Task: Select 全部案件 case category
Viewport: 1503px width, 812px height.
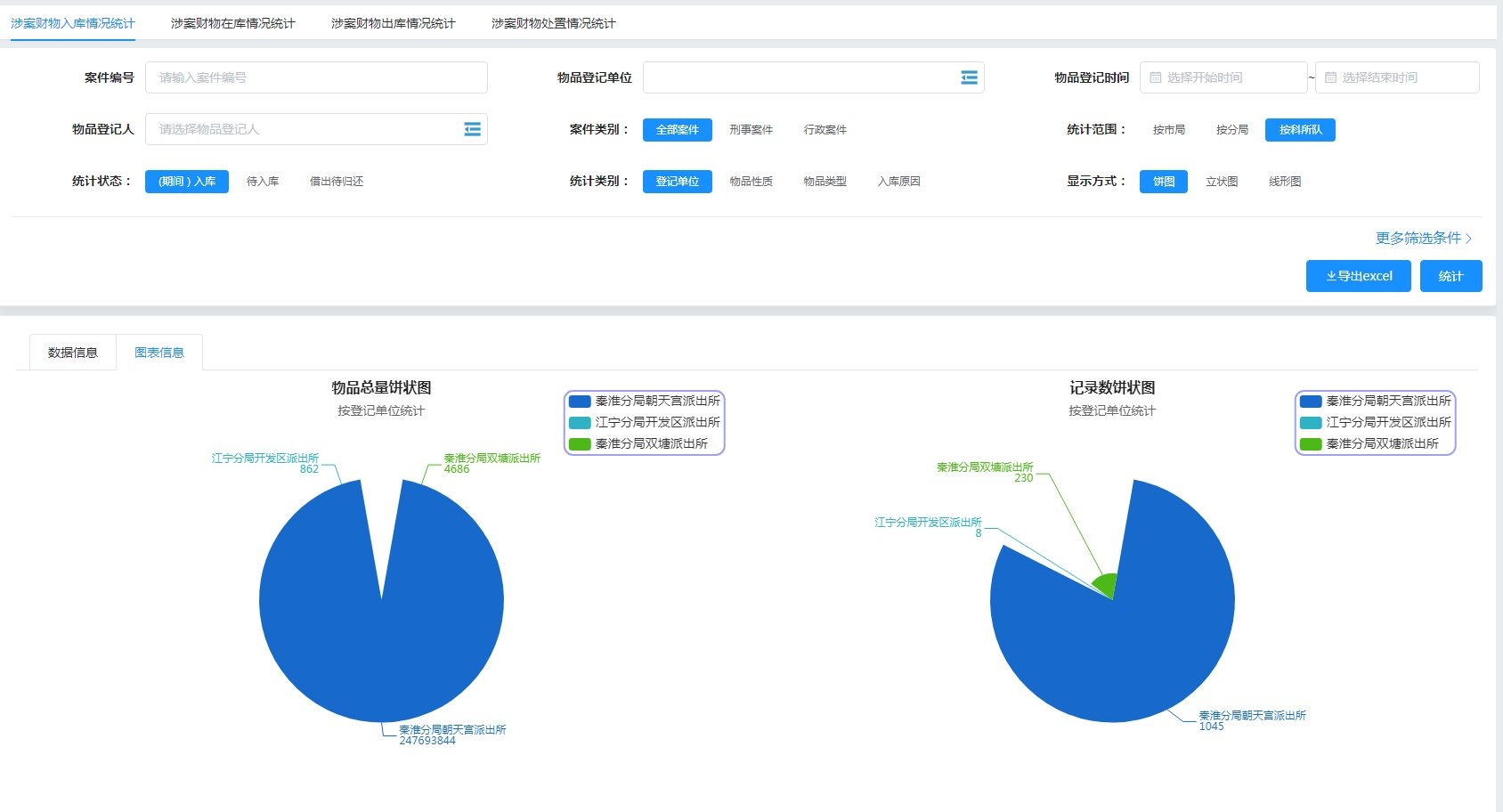Action: click(678, 130)
